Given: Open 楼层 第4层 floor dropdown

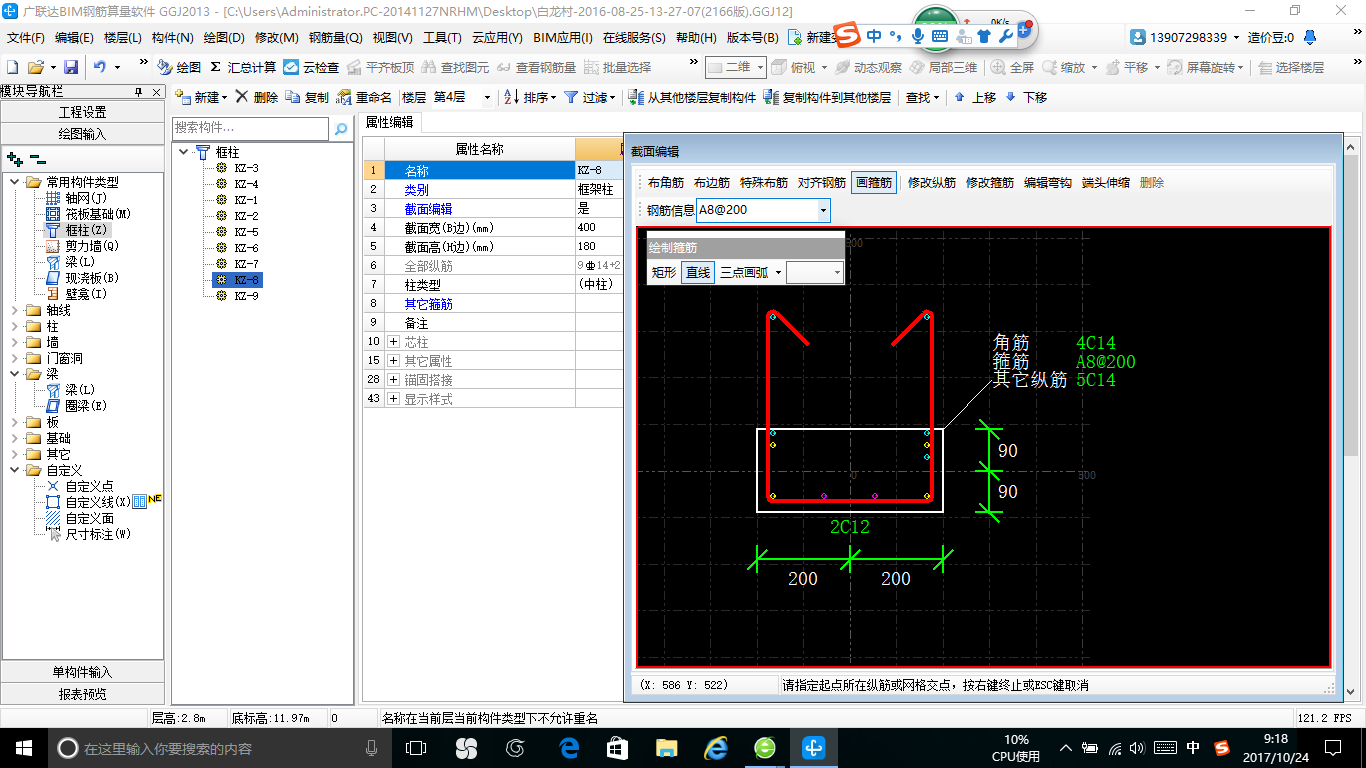Looking at the screenshot, I should coord(487,97).
